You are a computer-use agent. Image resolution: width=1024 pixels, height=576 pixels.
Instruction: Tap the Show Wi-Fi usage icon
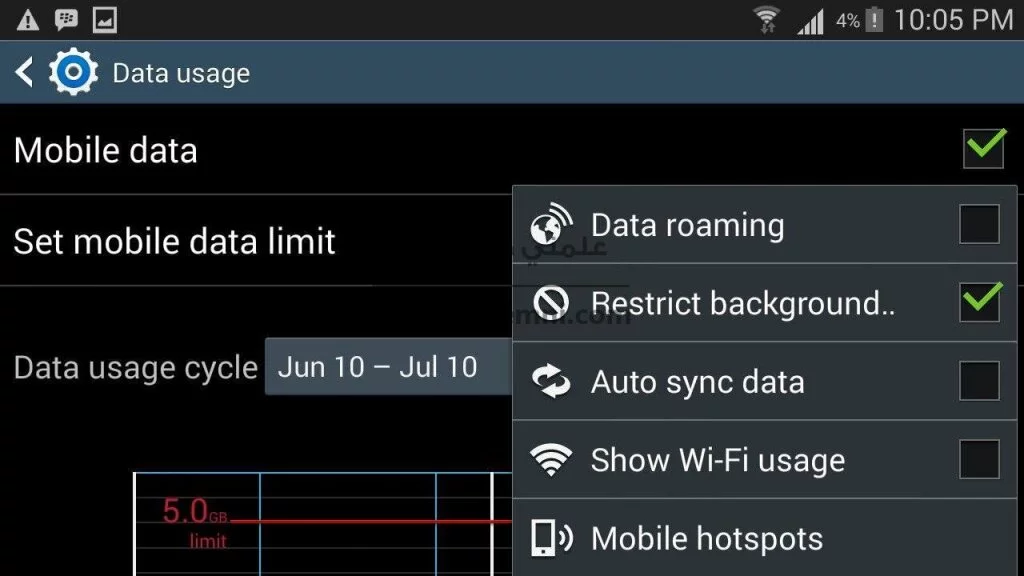click(x=551, y=460)
